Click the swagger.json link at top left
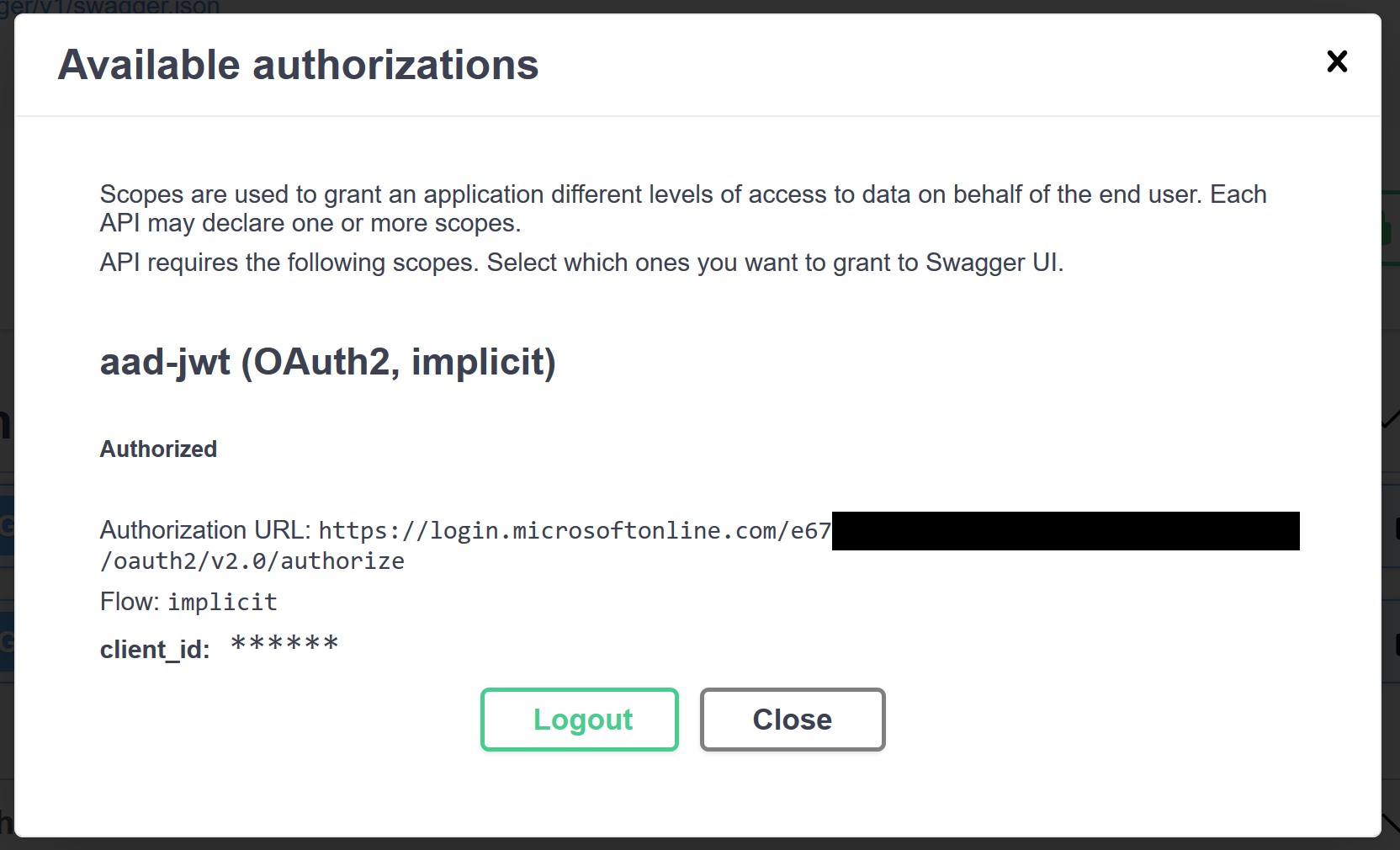Screen dimensions: 1400x850 (109, 8)
